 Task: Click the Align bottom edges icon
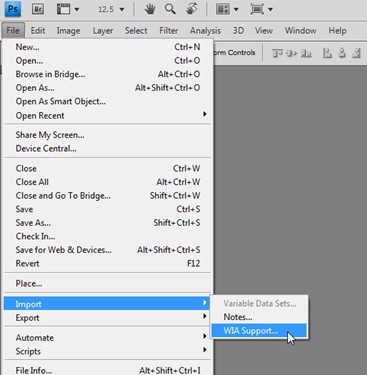306,53
